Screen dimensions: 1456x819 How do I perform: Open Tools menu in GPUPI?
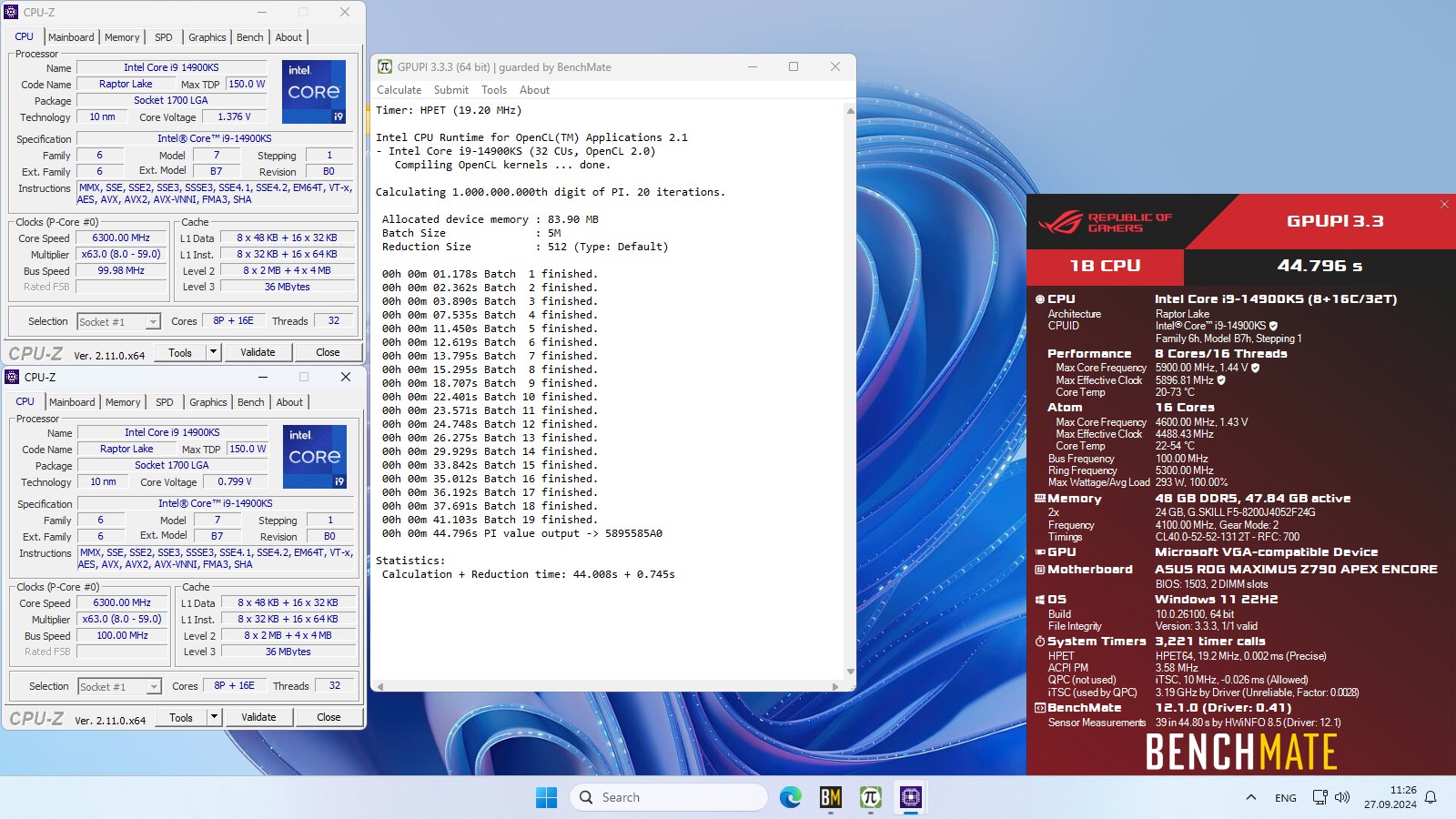click(x=494, y=90)
